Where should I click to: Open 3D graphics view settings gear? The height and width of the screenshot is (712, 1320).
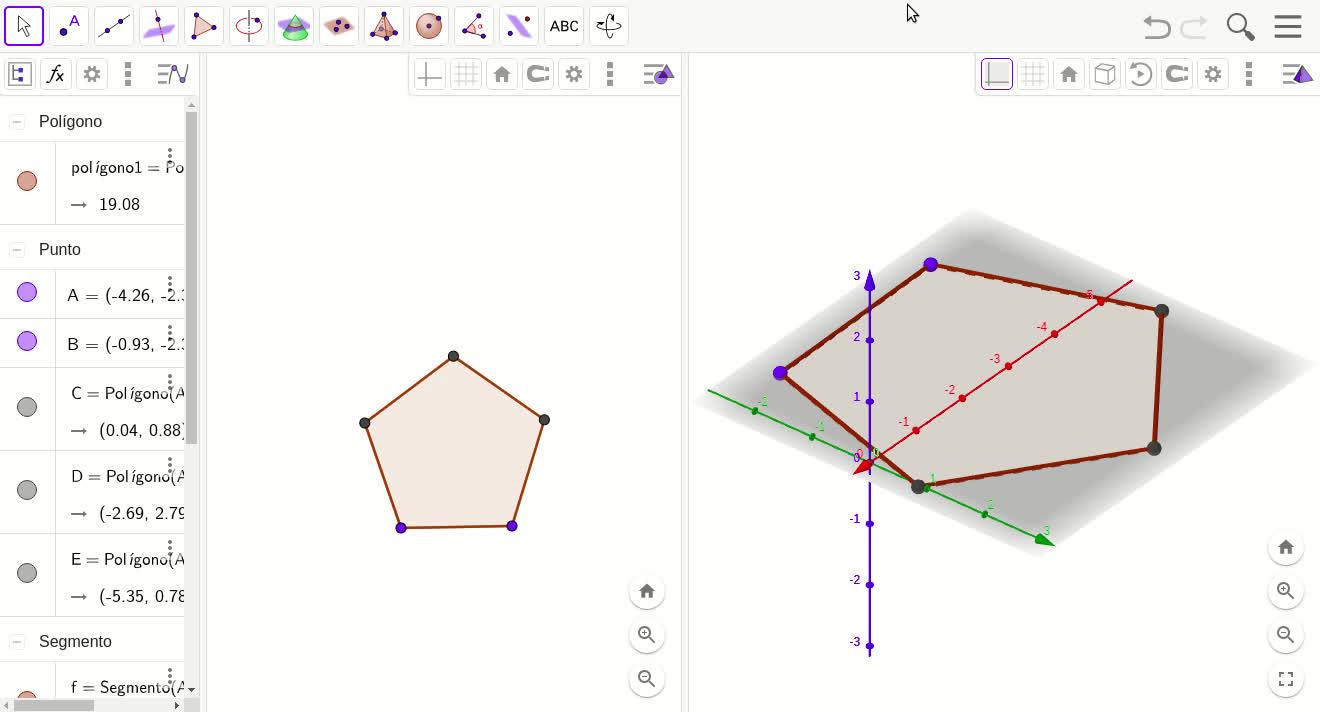coord(1213,74)
